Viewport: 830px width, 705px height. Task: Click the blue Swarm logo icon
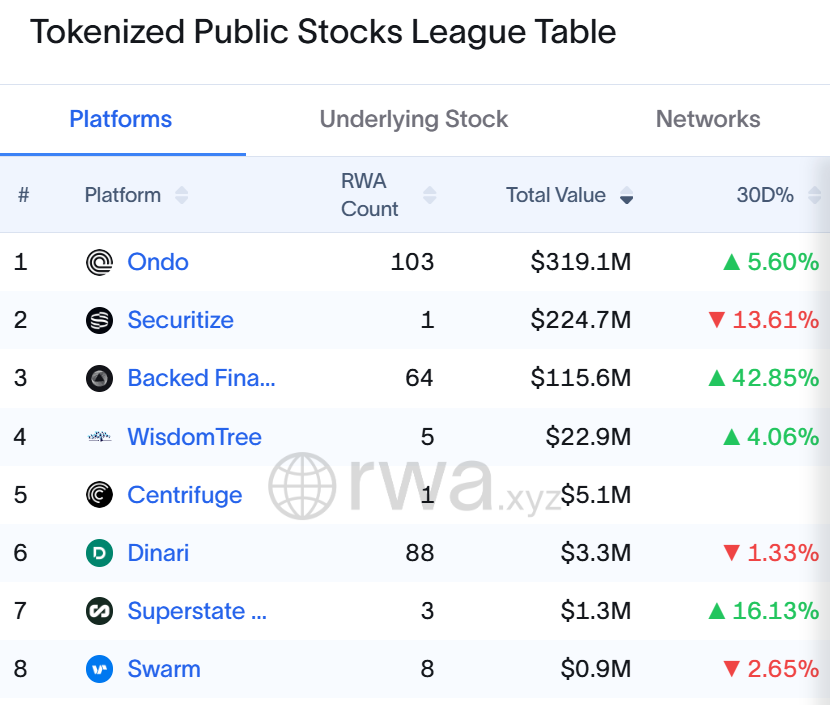[99, 669]
